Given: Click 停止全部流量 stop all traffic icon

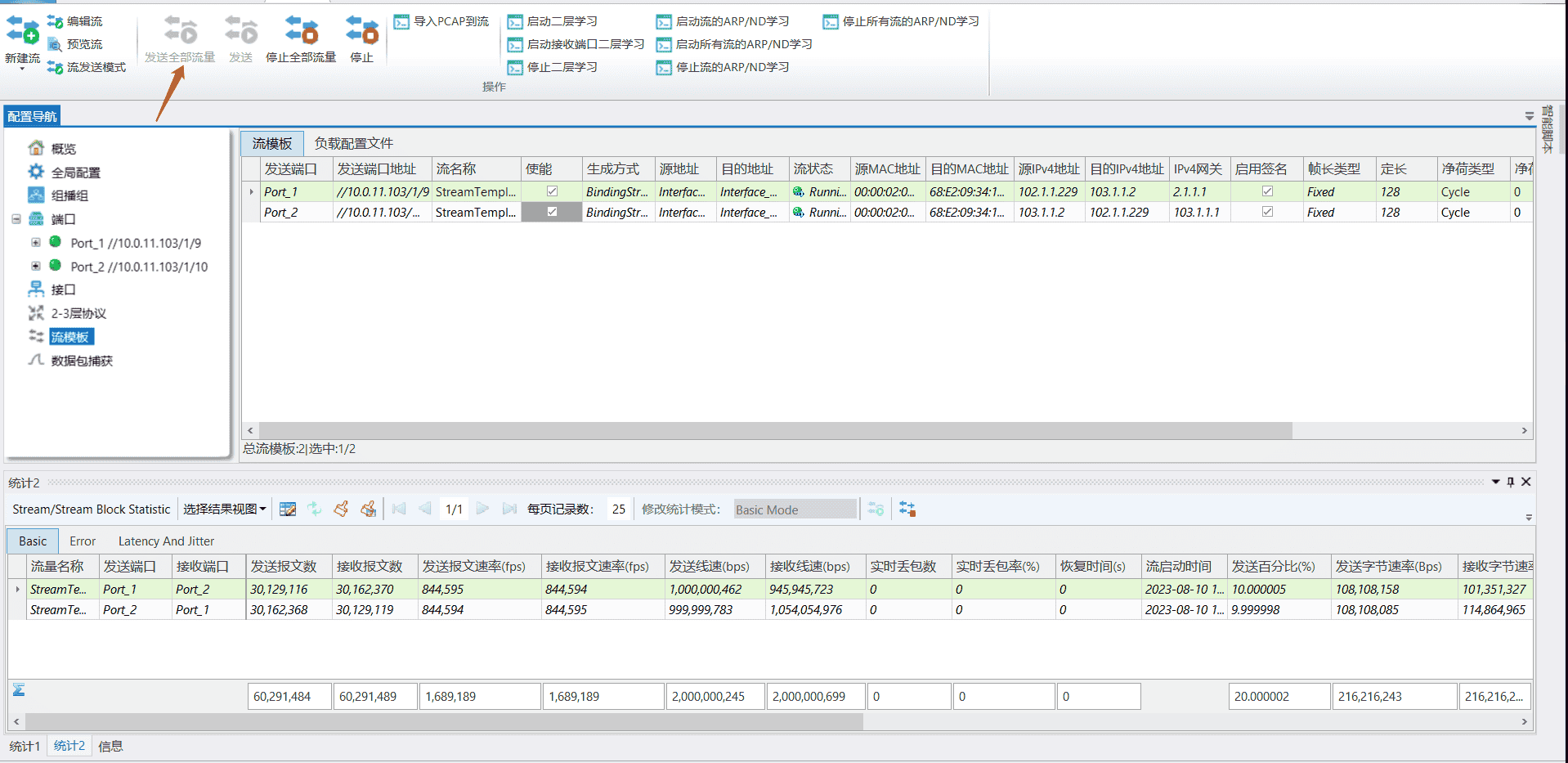Looking at the screenshot, I should pos(301,31).
